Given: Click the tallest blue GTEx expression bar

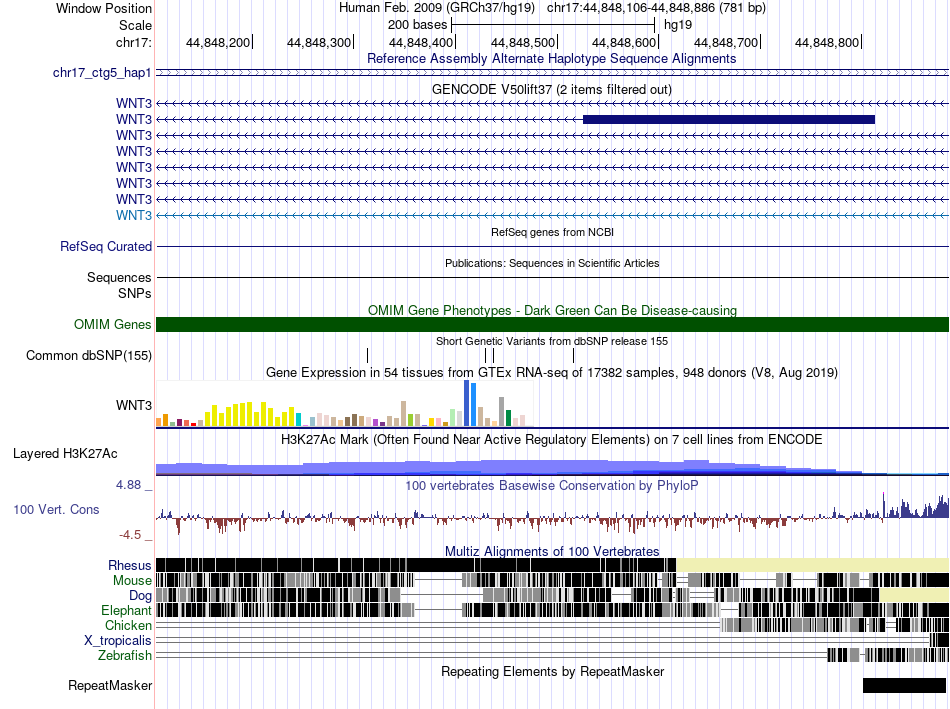Looking at the screenshot, I should [467, 404].
